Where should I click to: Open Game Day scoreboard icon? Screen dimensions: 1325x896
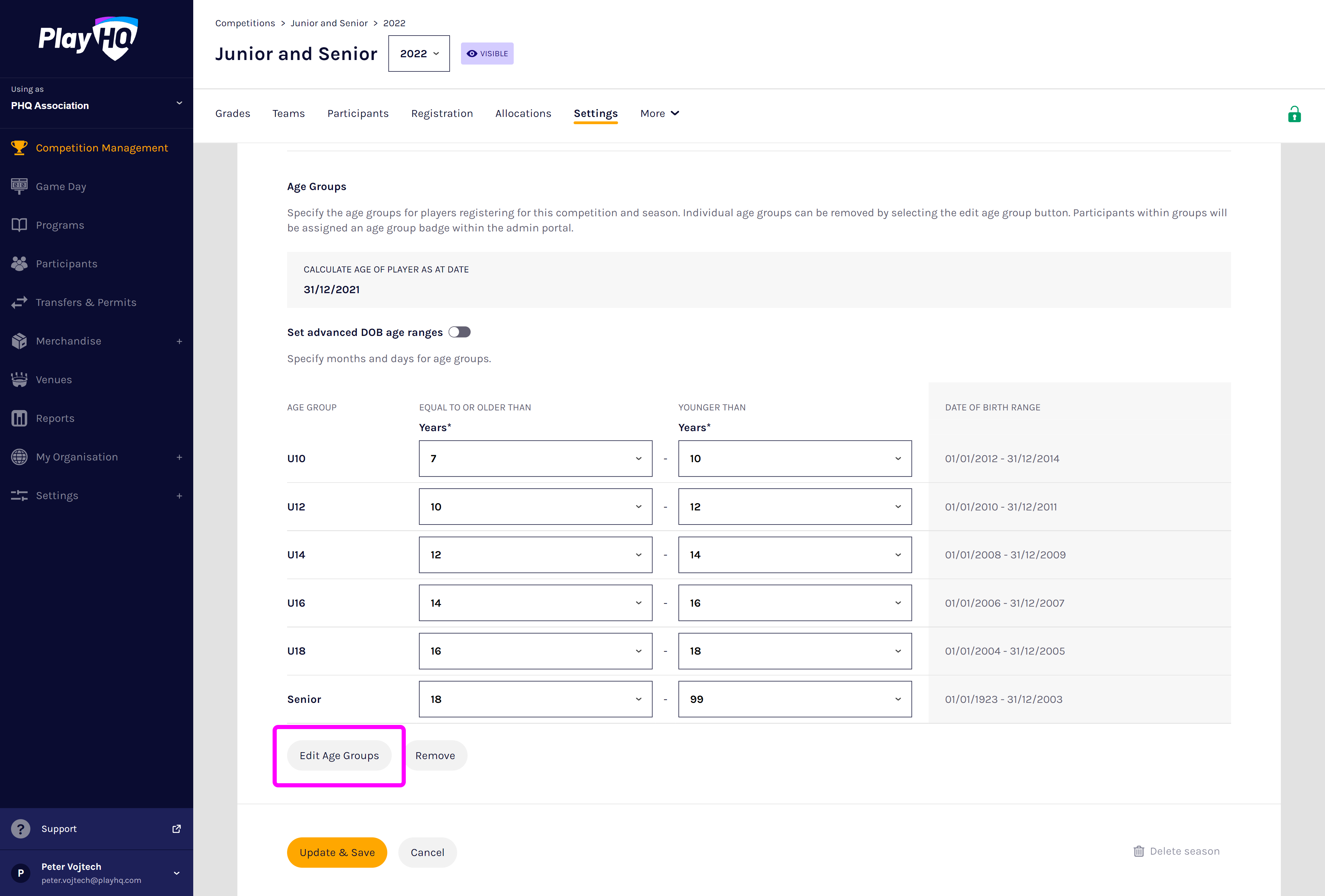coord(19,186)
